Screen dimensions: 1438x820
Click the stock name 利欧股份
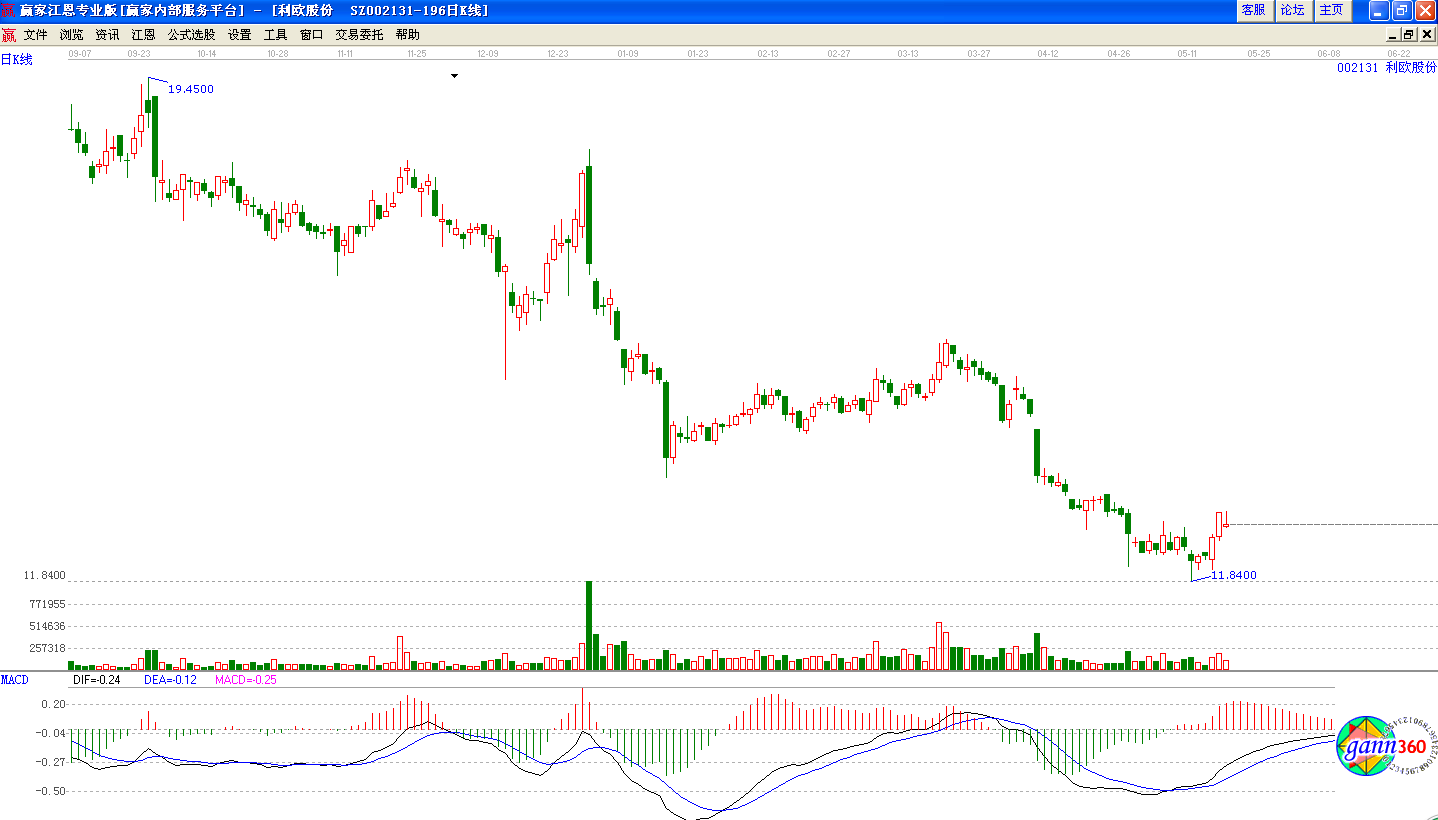pos(1411,68)
